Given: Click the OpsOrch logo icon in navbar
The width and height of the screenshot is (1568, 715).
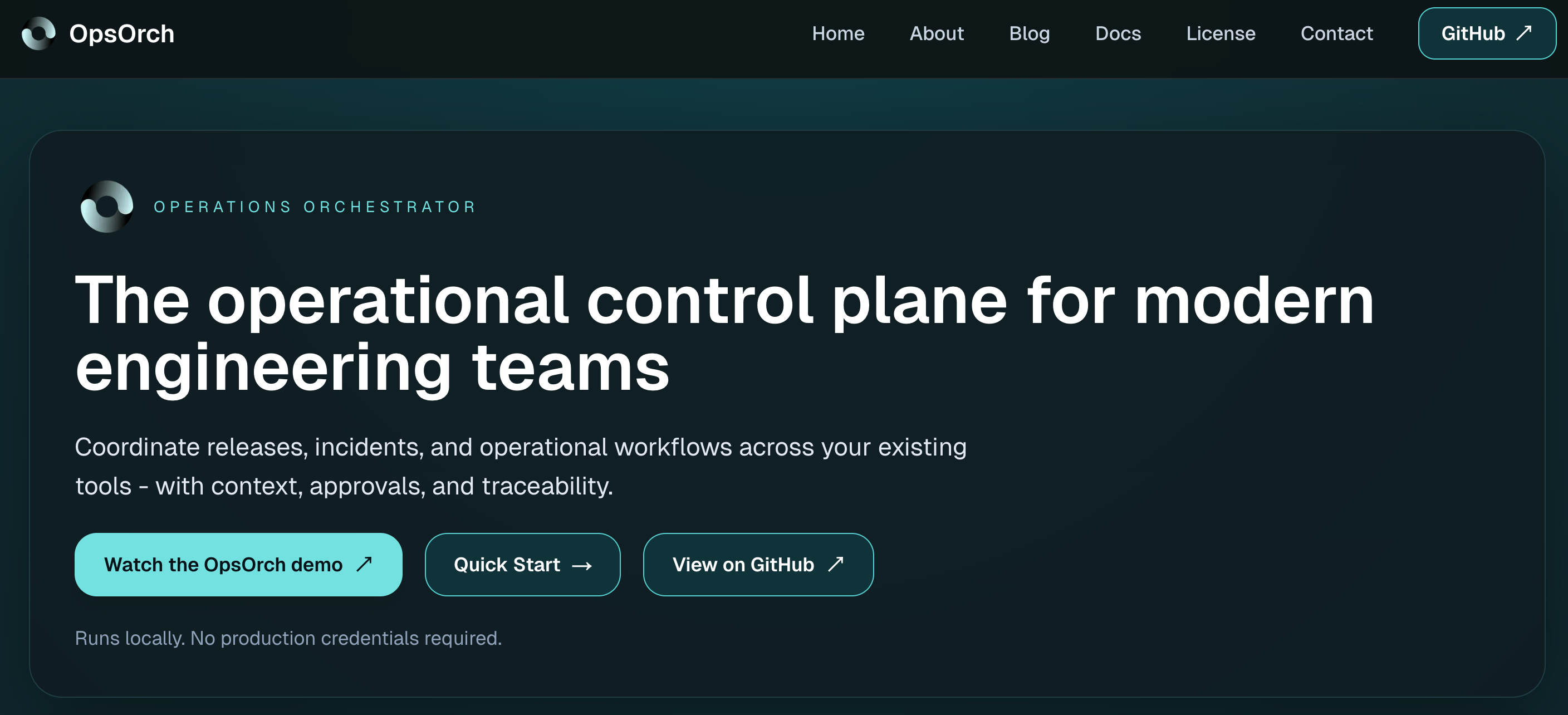Looking at the screenshot, I should coord(38,33).
